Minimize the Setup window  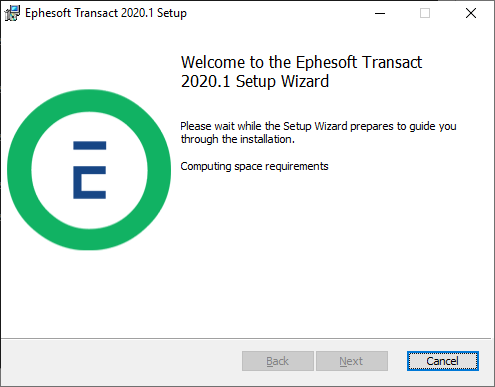(380, 13)
